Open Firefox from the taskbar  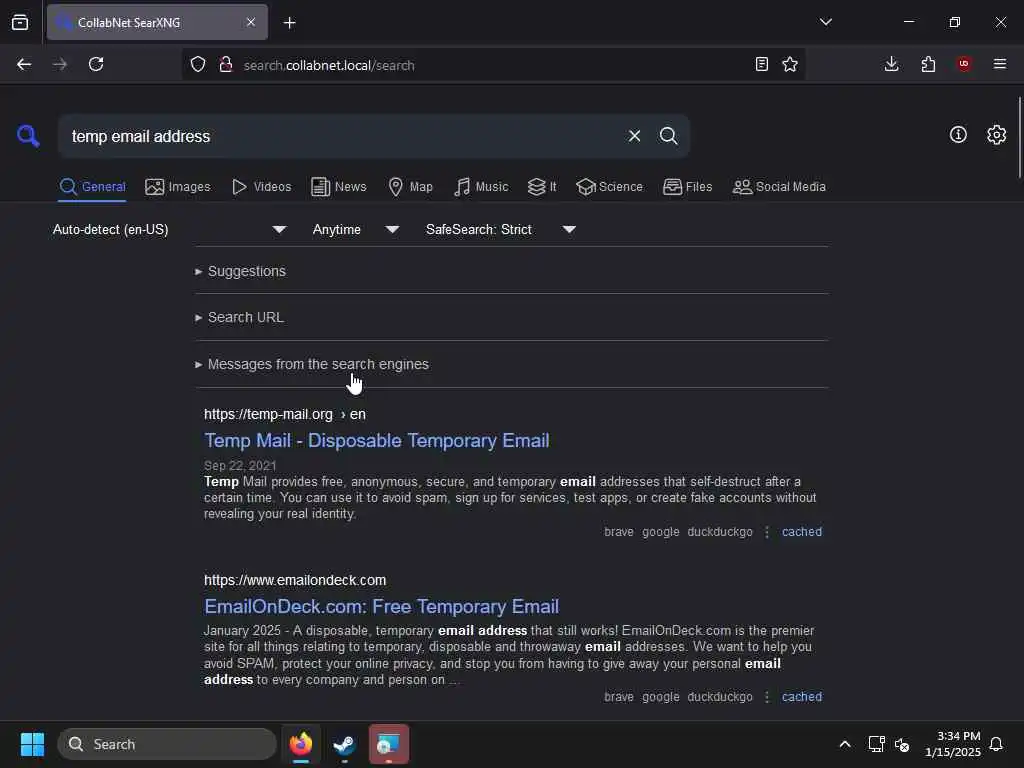tap(300, 744)
